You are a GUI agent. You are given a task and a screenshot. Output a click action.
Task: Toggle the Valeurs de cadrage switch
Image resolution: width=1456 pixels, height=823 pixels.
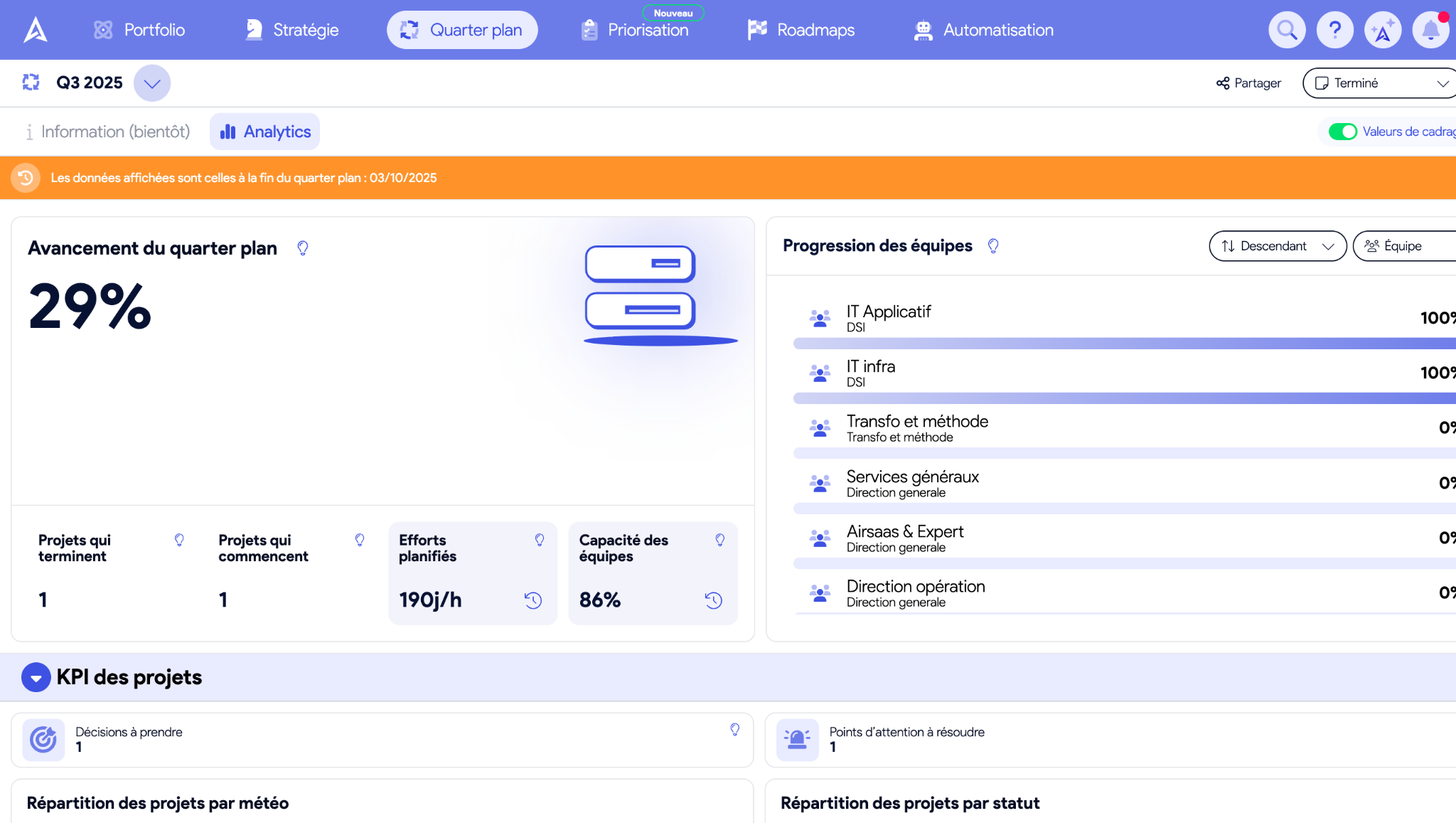coord(1342,132)
